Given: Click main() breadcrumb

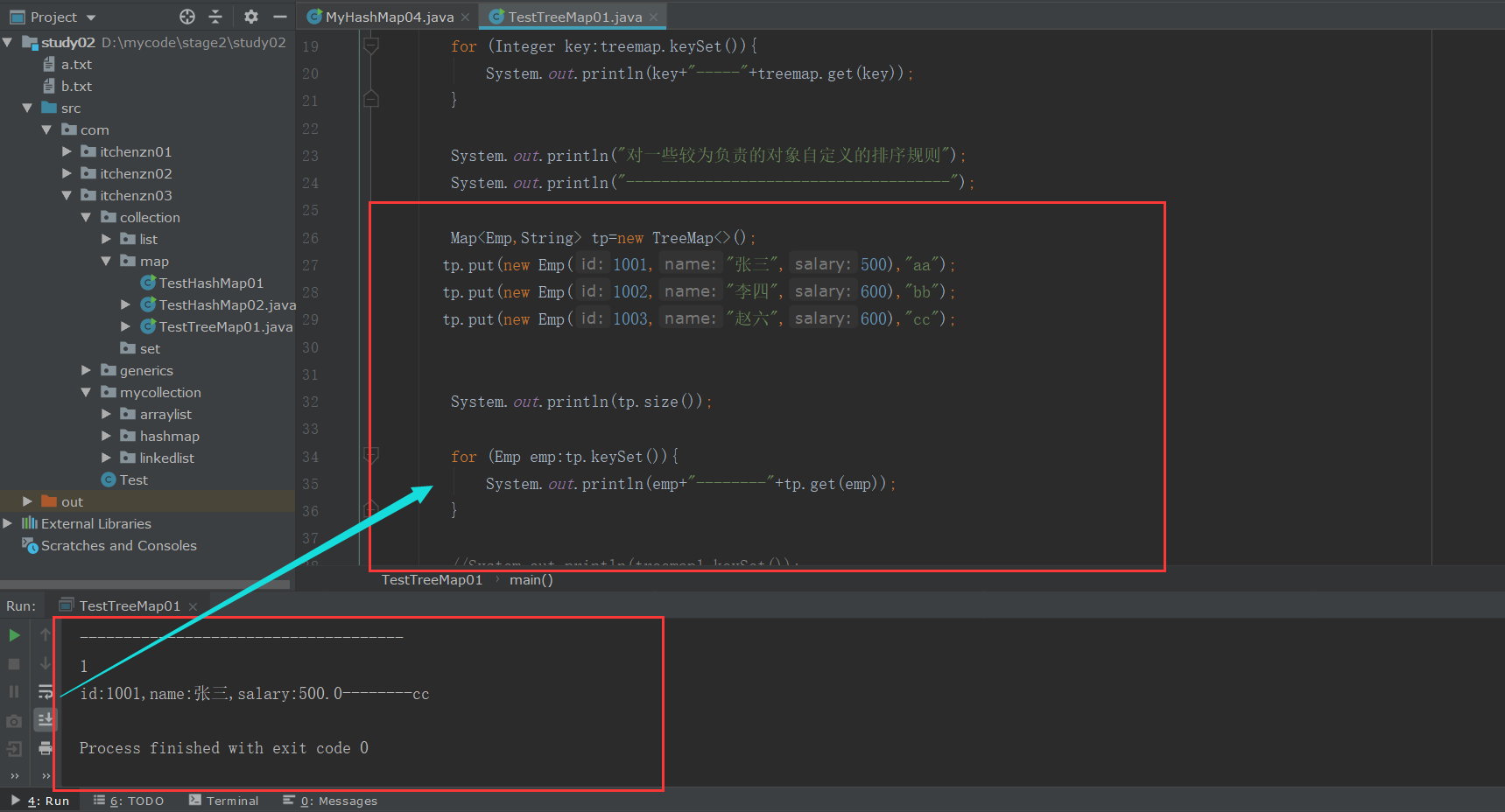Looking at the screenshot, I should point(531,579).
